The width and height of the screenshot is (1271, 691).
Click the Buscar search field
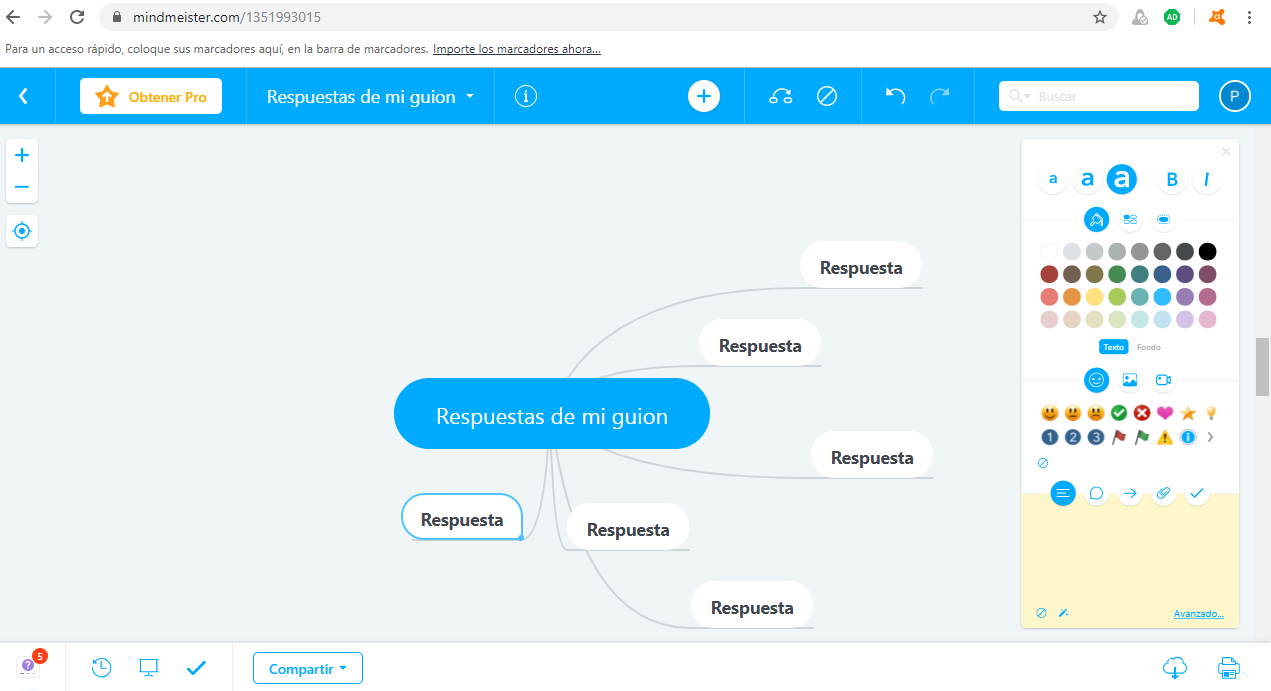point(1099,96)
